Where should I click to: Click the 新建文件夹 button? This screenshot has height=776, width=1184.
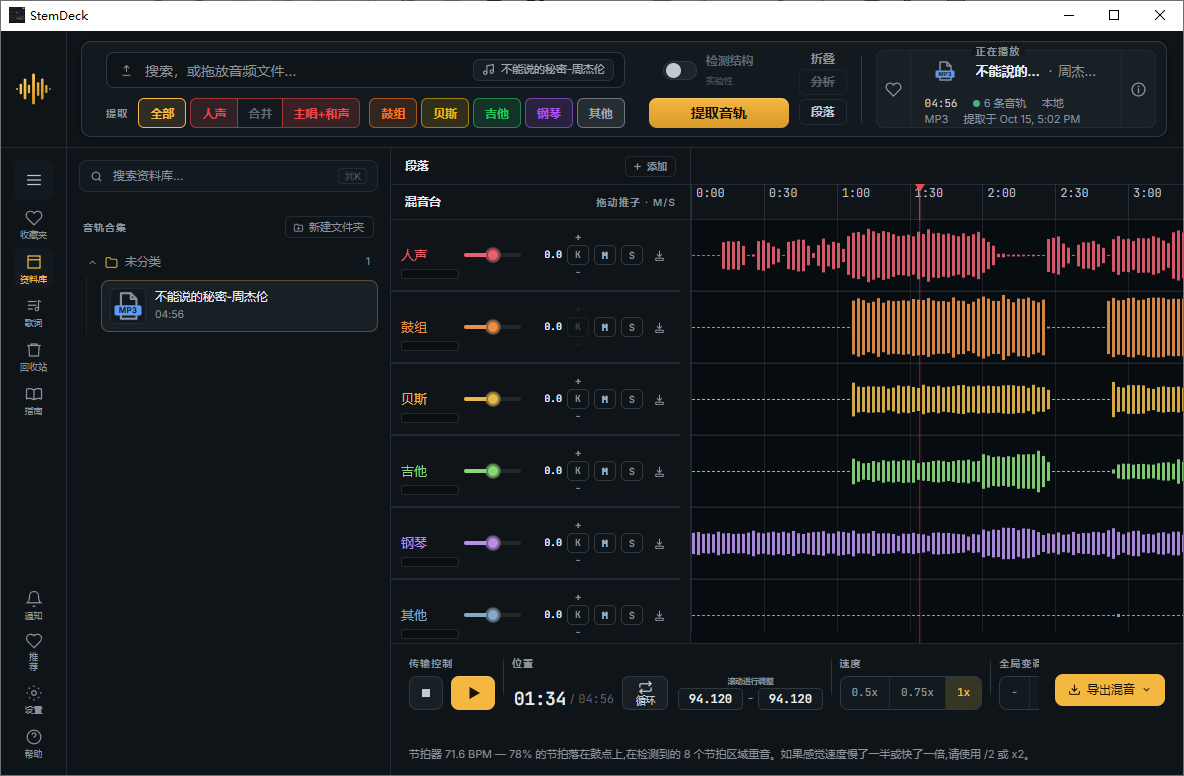329,227
